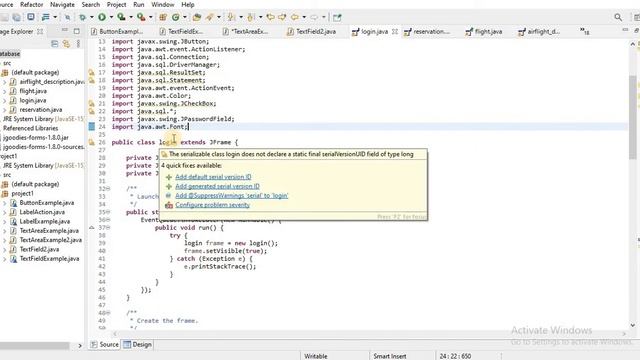The image size is (640, 360).
Task: Toggle Link with Editor in Package Explorer
Action: point(66,44)
